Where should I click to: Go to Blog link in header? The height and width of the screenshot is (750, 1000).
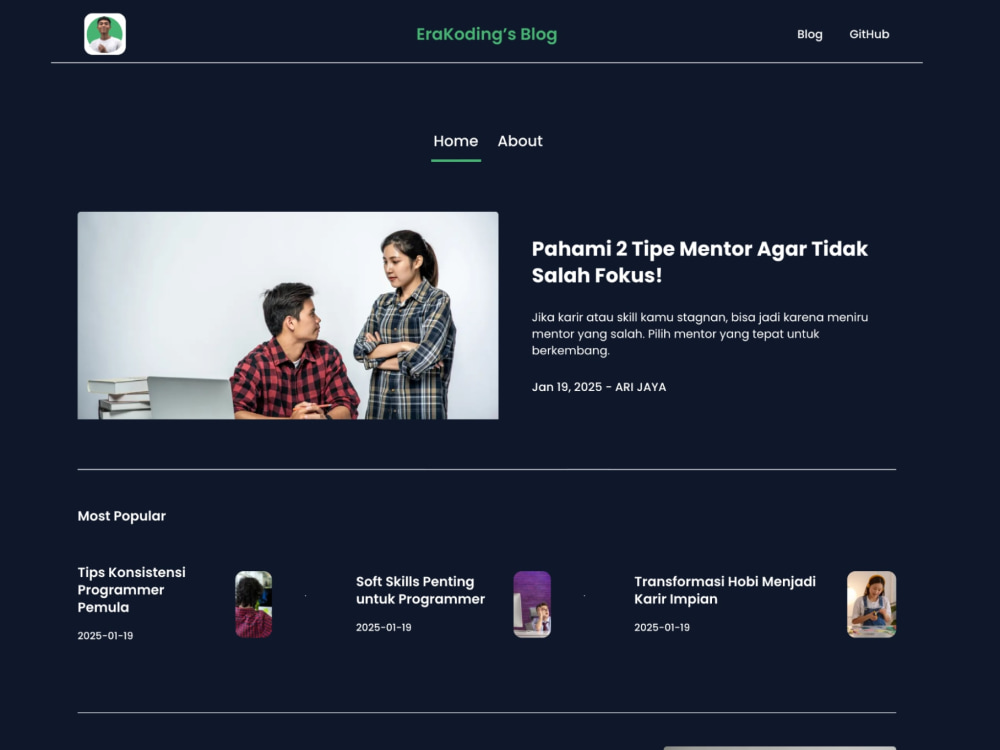(809, 34)
